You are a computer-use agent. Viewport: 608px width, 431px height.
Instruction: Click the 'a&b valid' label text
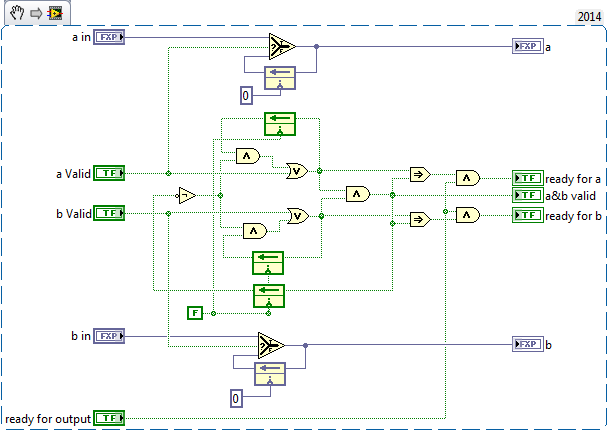click(570, 196)
